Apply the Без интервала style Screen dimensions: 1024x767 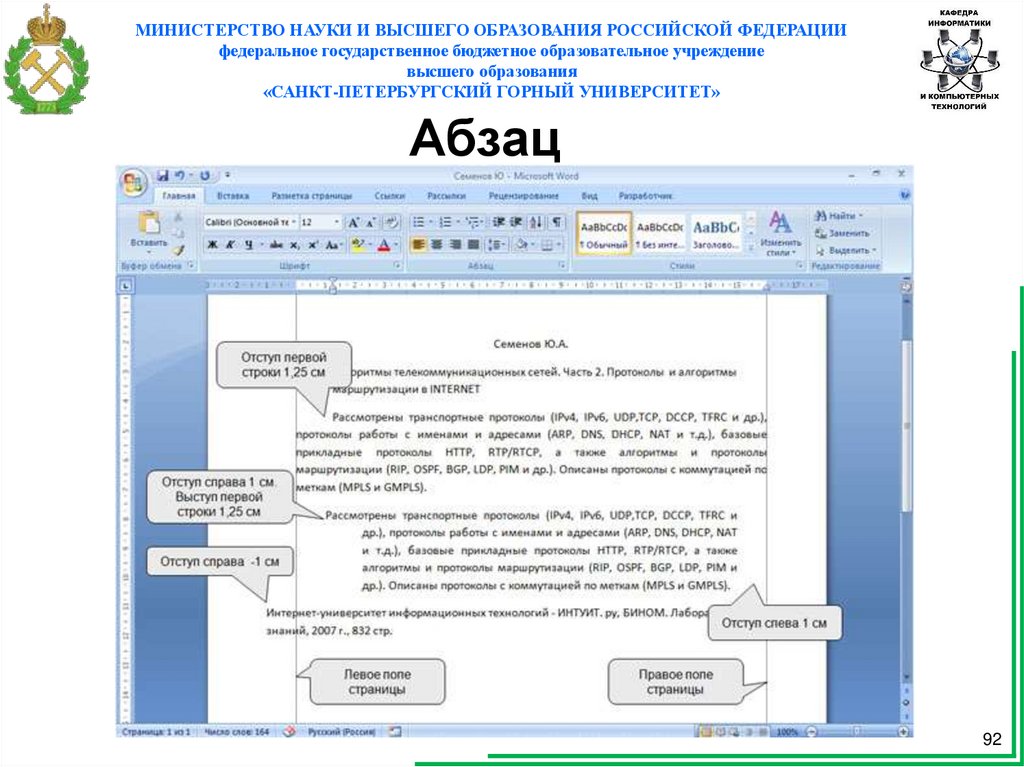pyautogui.click(x=660, y=233)
